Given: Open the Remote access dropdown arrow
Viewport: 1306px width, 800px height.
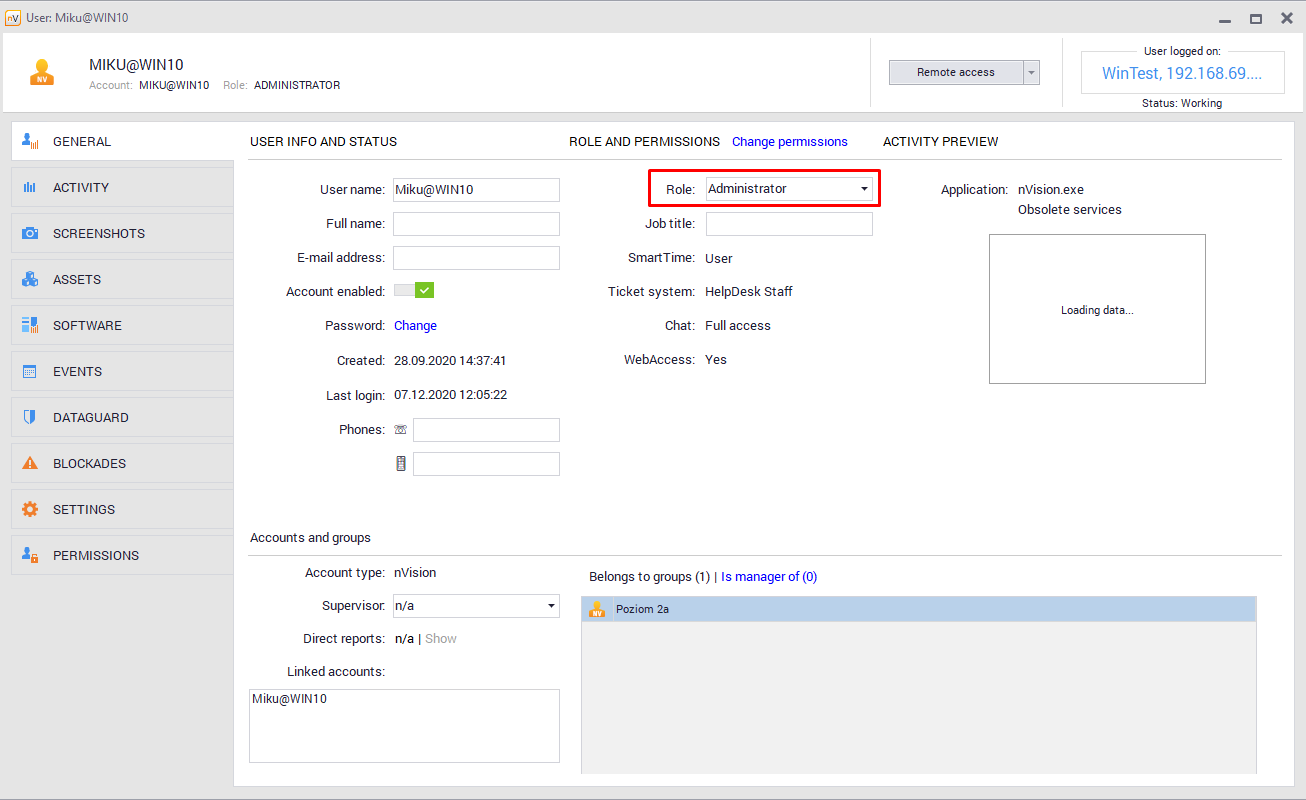Looking at the screenshot, I should 1031,73.
